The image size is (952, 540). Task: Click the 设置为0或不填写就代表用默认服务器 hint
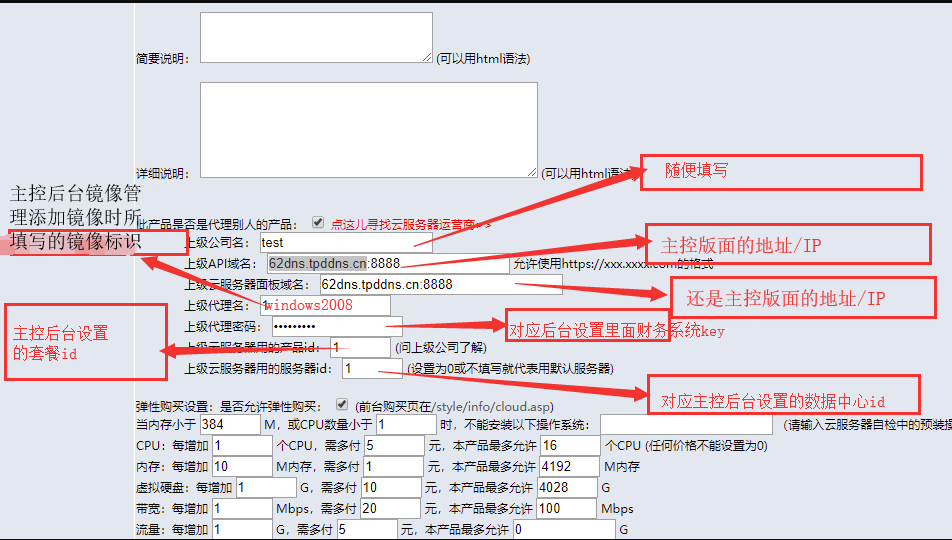(510, 369)
